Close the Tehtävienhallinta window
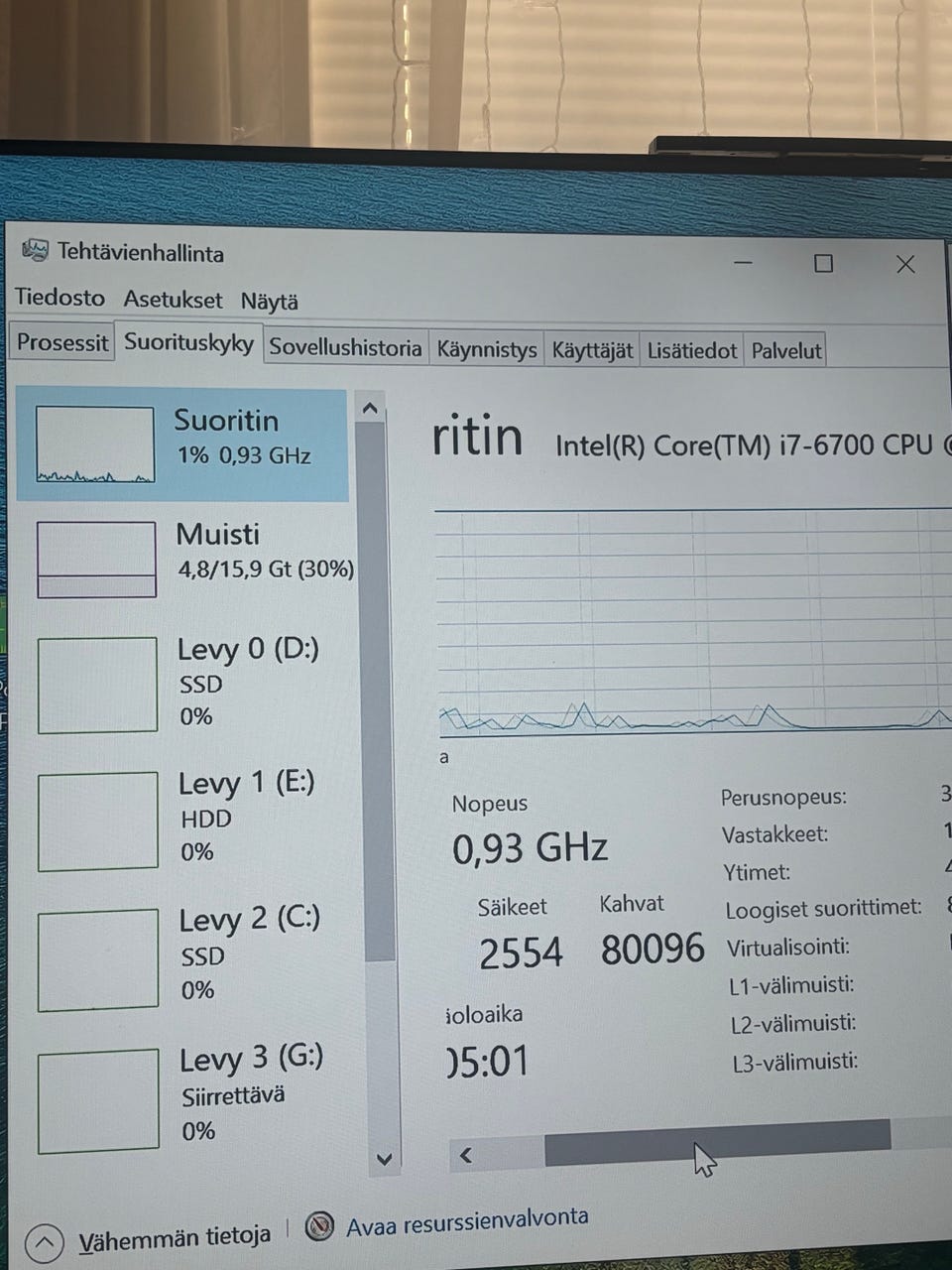952x1270 pixels. point(905,264)
